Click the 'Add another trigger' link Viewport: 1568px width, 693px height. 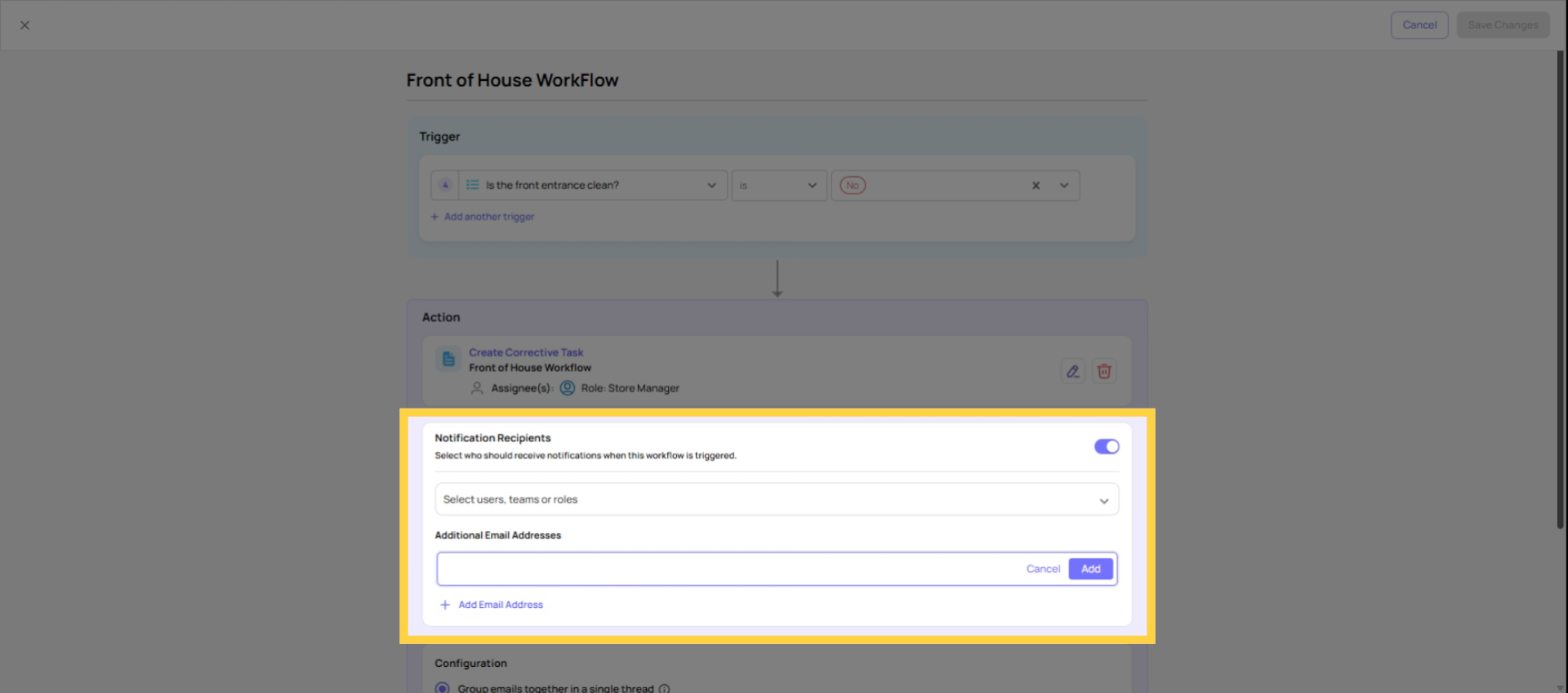click(483, 217)
